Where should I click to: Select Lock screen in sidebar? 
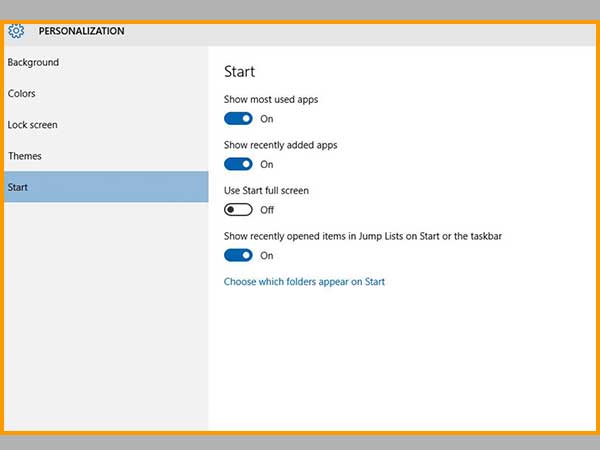pyautogui.click(x=106, y=125)
